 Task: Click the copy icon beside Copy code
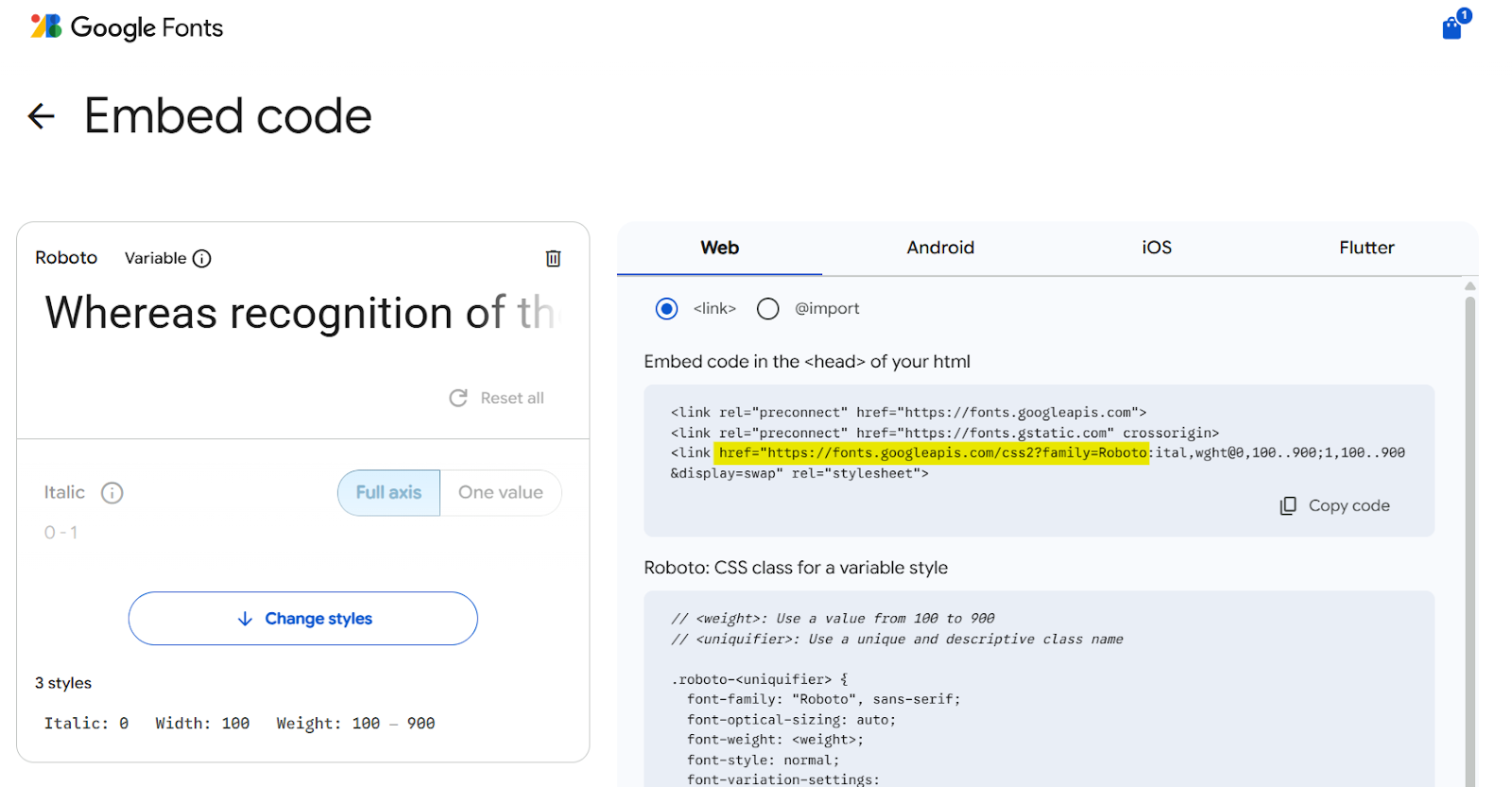click(x=1288, y=505)
